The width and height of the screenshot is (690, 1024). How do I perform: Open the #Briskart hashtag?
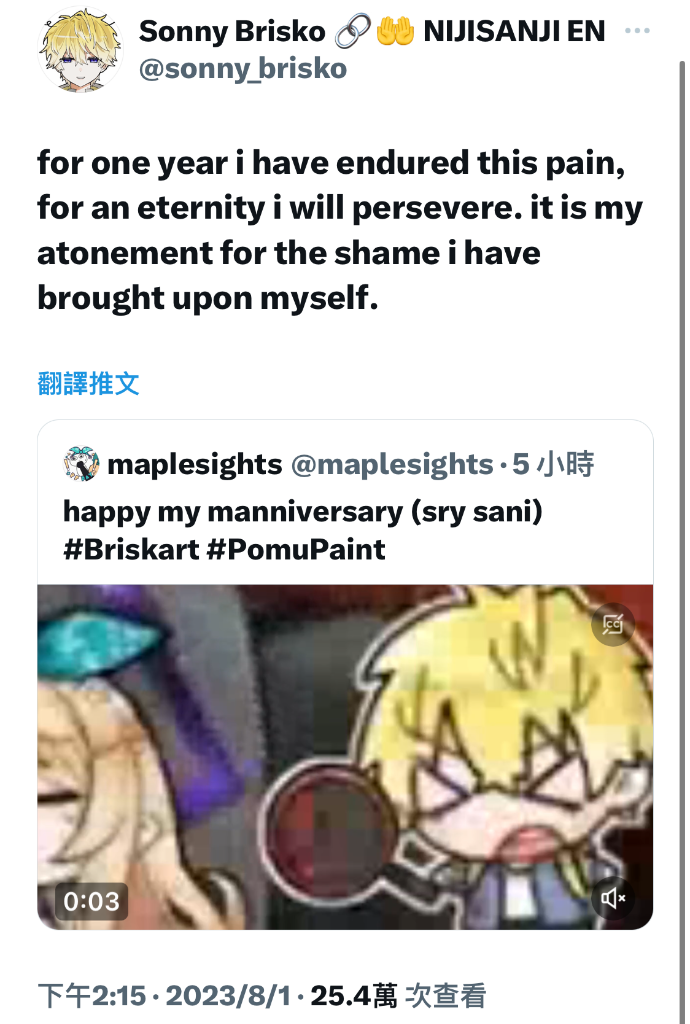click(x=131, y=549)
